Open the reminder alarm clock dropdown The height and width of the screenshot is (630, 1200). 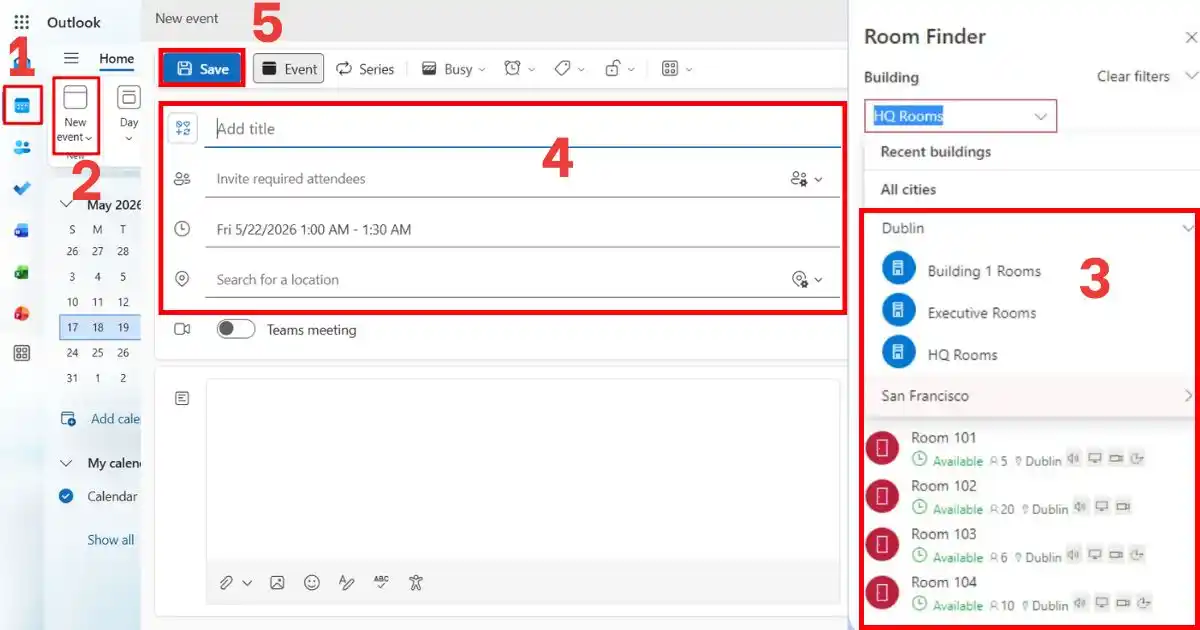[519, 68]
